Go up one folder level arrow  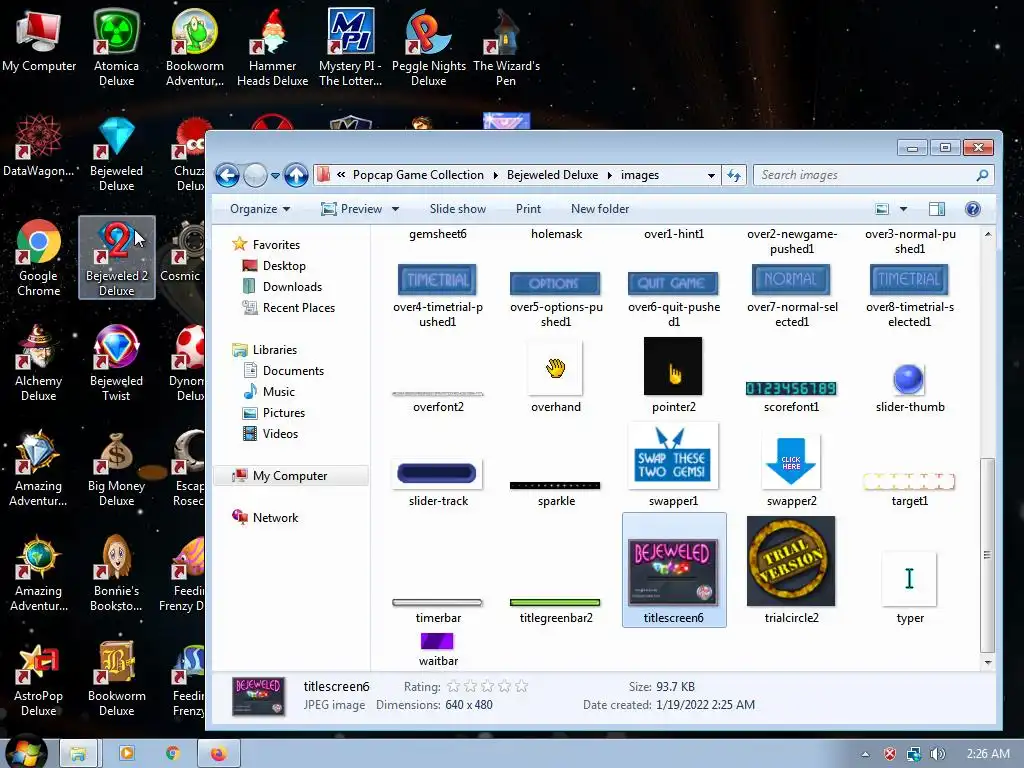(x=296, y=175)
